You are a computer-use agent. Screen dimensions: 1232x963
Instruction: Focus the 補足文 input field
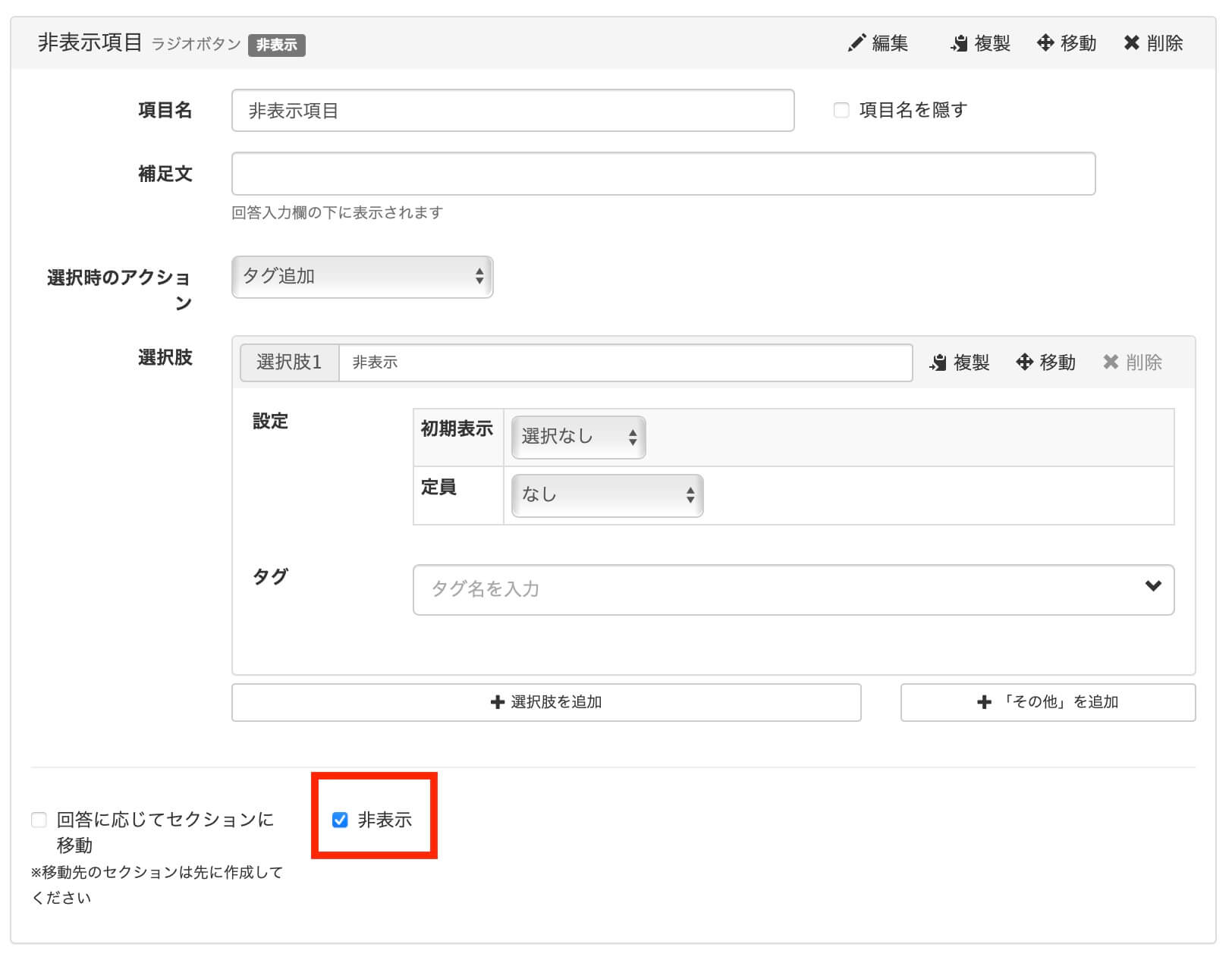[663, 174]
